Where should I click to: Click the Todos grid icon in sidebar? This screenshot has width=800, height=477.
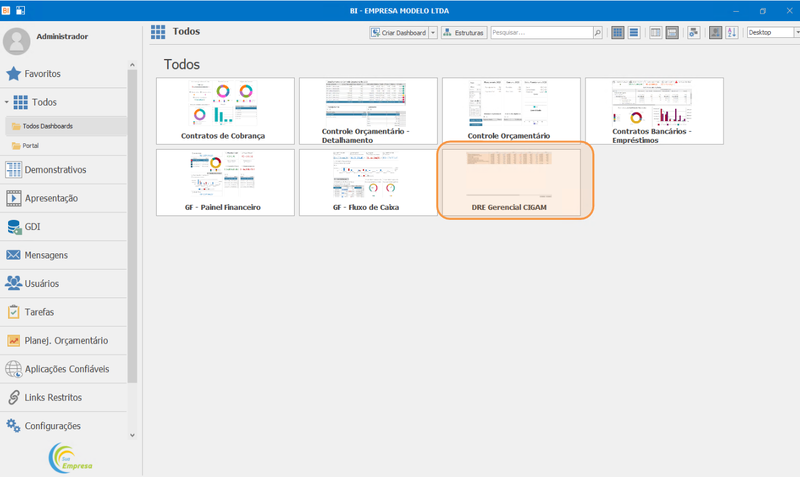click(20, 102)
